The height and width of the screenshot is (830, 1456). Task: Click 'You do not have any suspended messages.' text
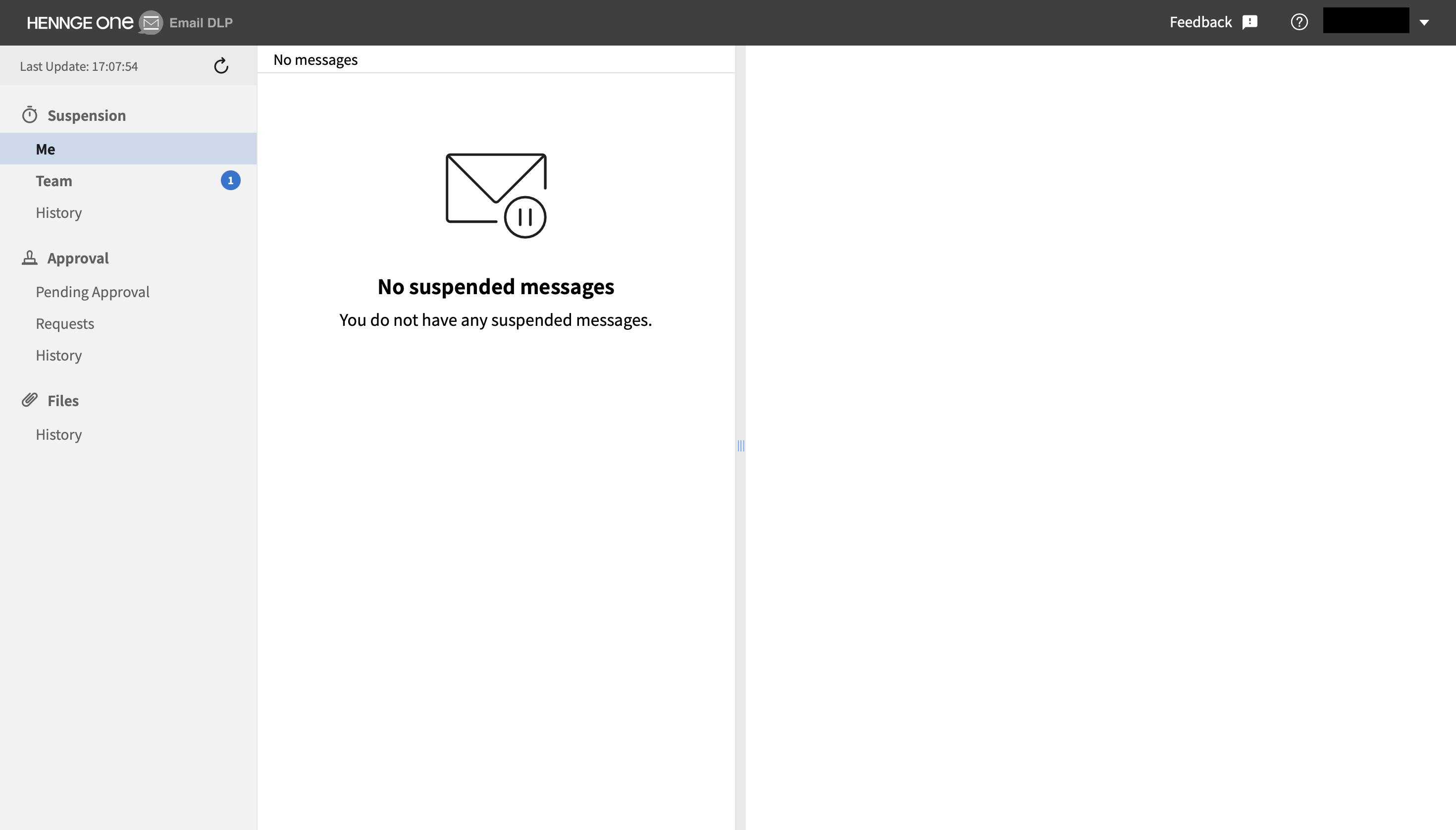click(495, 320)
